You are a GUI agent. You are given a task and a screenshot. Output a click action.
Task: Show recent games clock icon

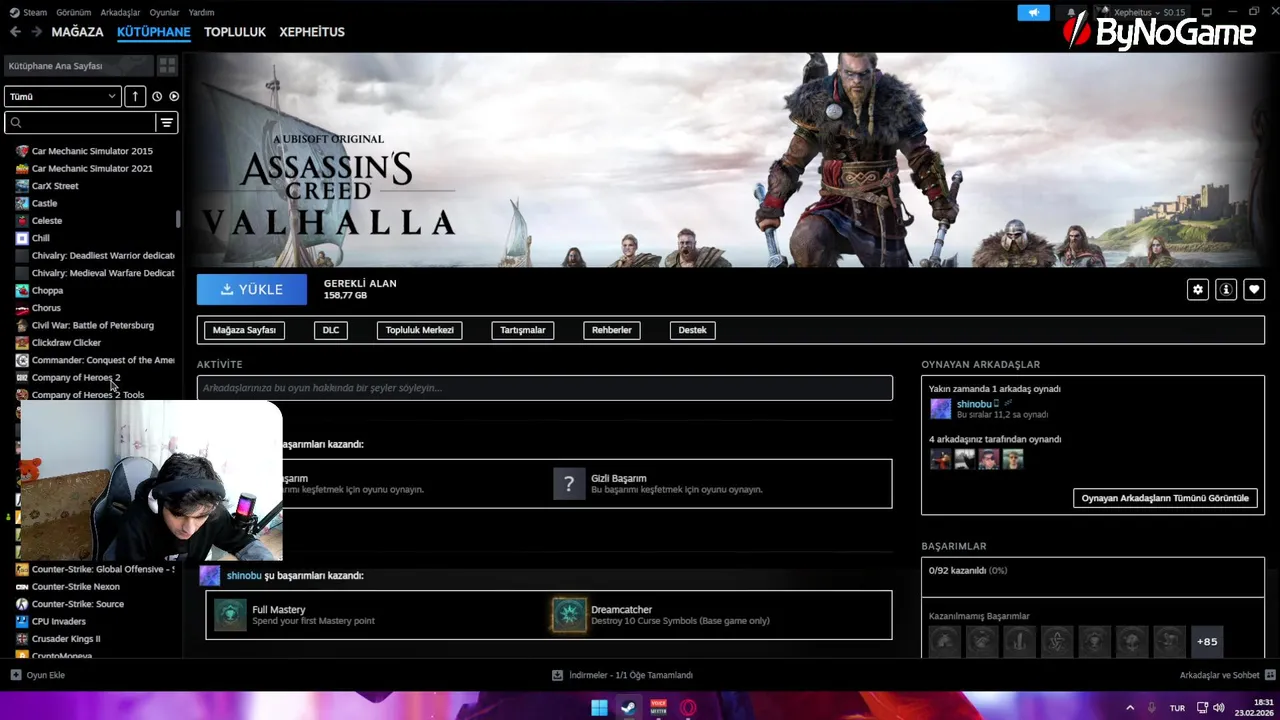tap(157, 96)
